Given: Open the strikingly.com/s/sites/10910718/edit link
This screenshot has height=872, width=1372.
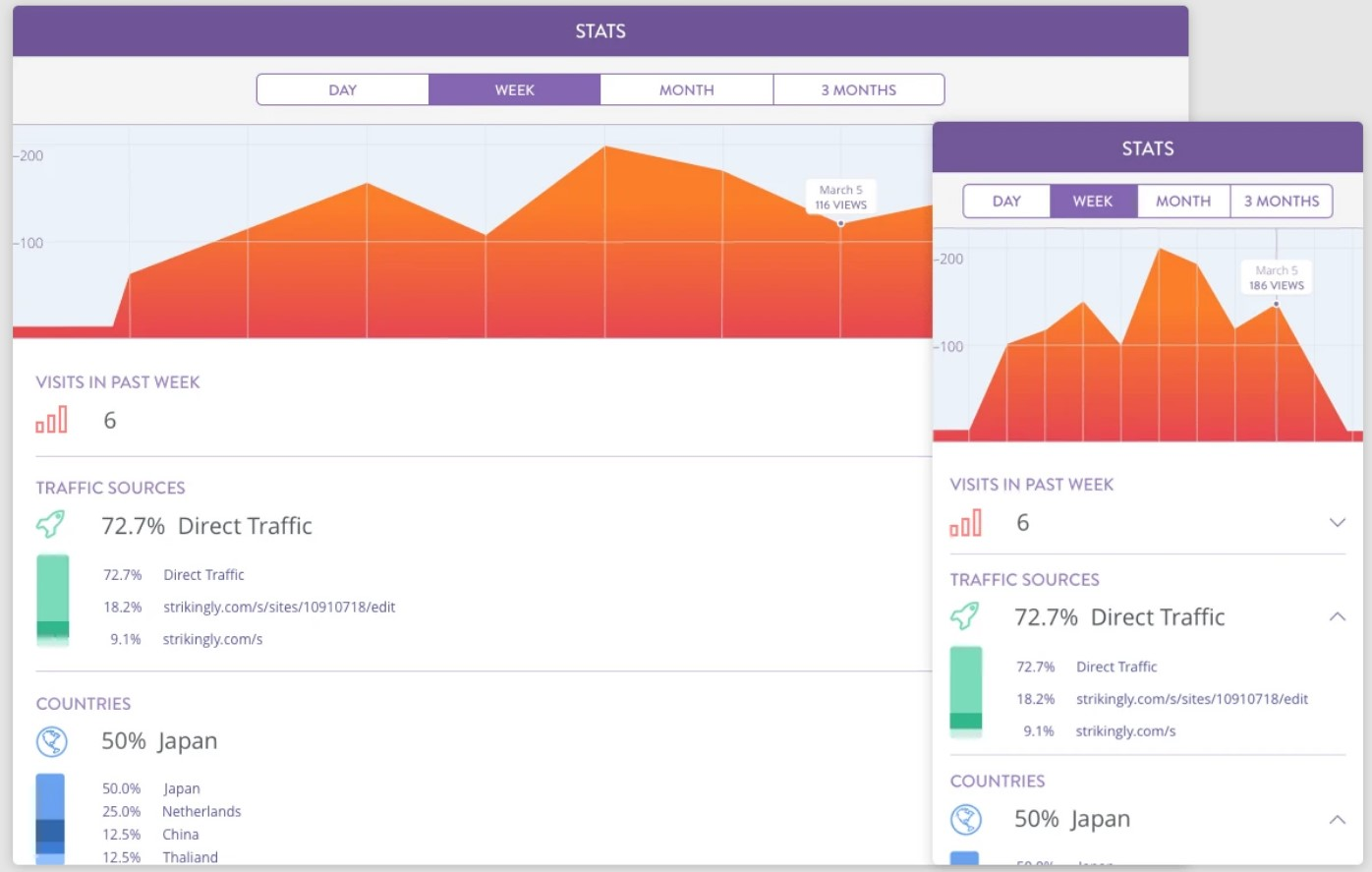Looking at the screenshot, I should 279,607.
